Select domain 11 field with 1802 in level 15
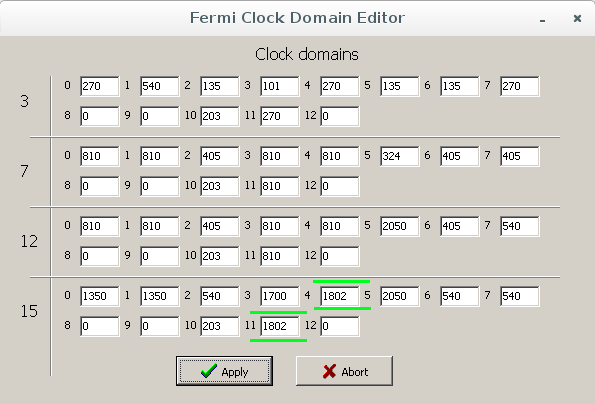This screenshot has height=404, width=595. tap(280, 326)
